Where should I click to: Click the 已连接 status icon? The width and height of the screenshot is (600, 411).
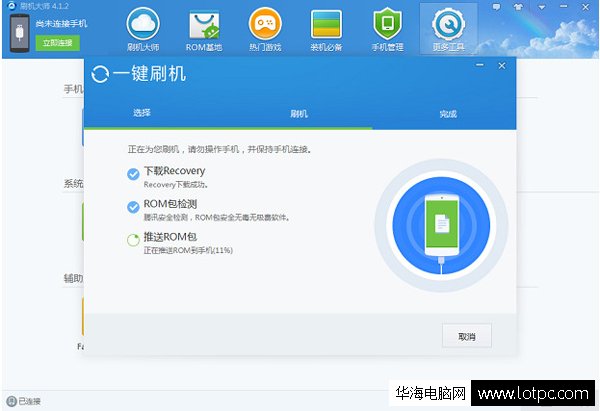coord(11,401)
